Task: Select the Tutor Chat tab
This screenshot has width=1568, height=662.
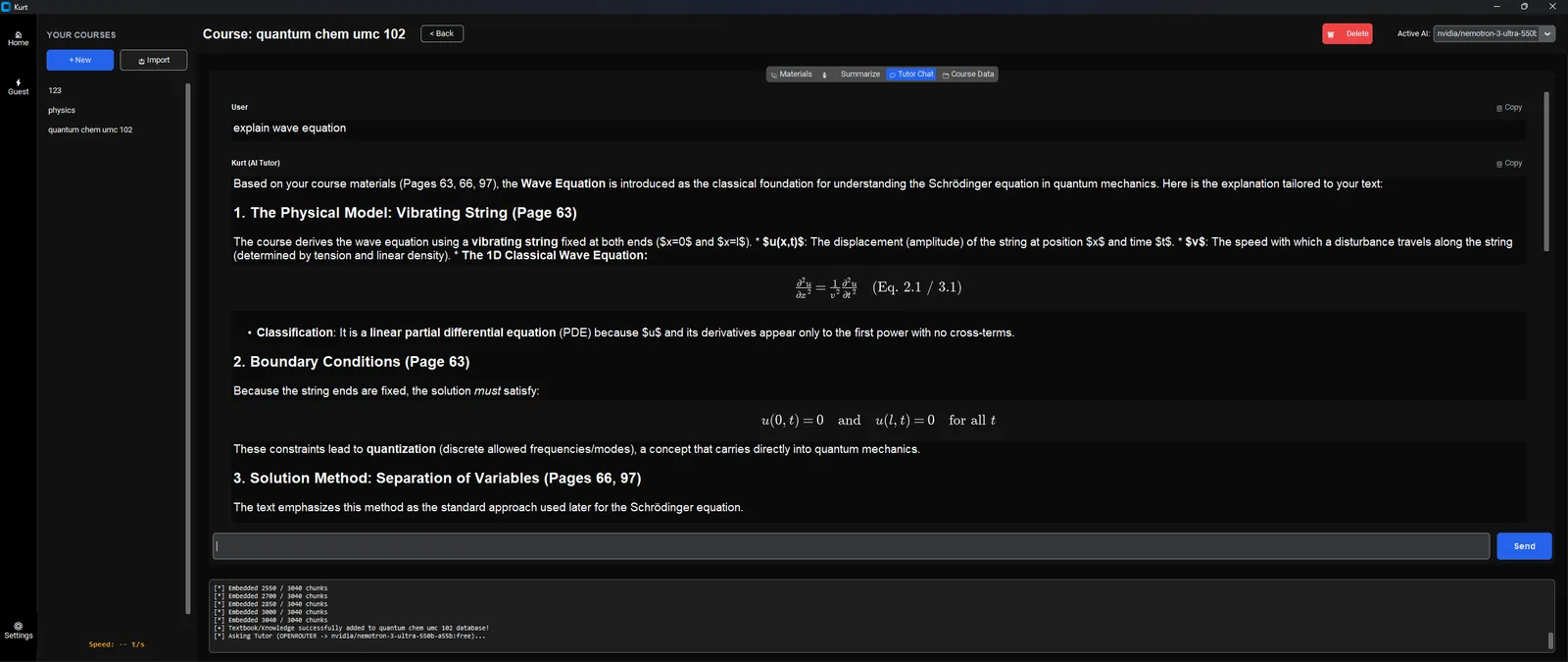Action: (911, 75)
